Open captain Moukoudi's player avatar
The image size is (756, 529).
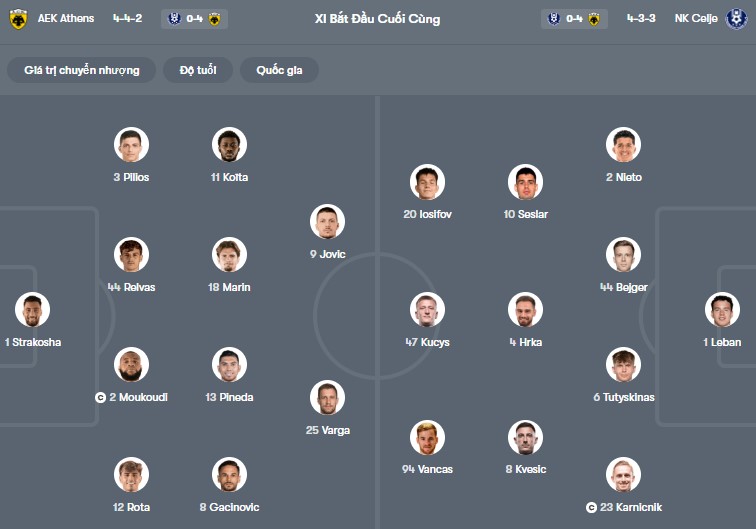pos(131,365)
